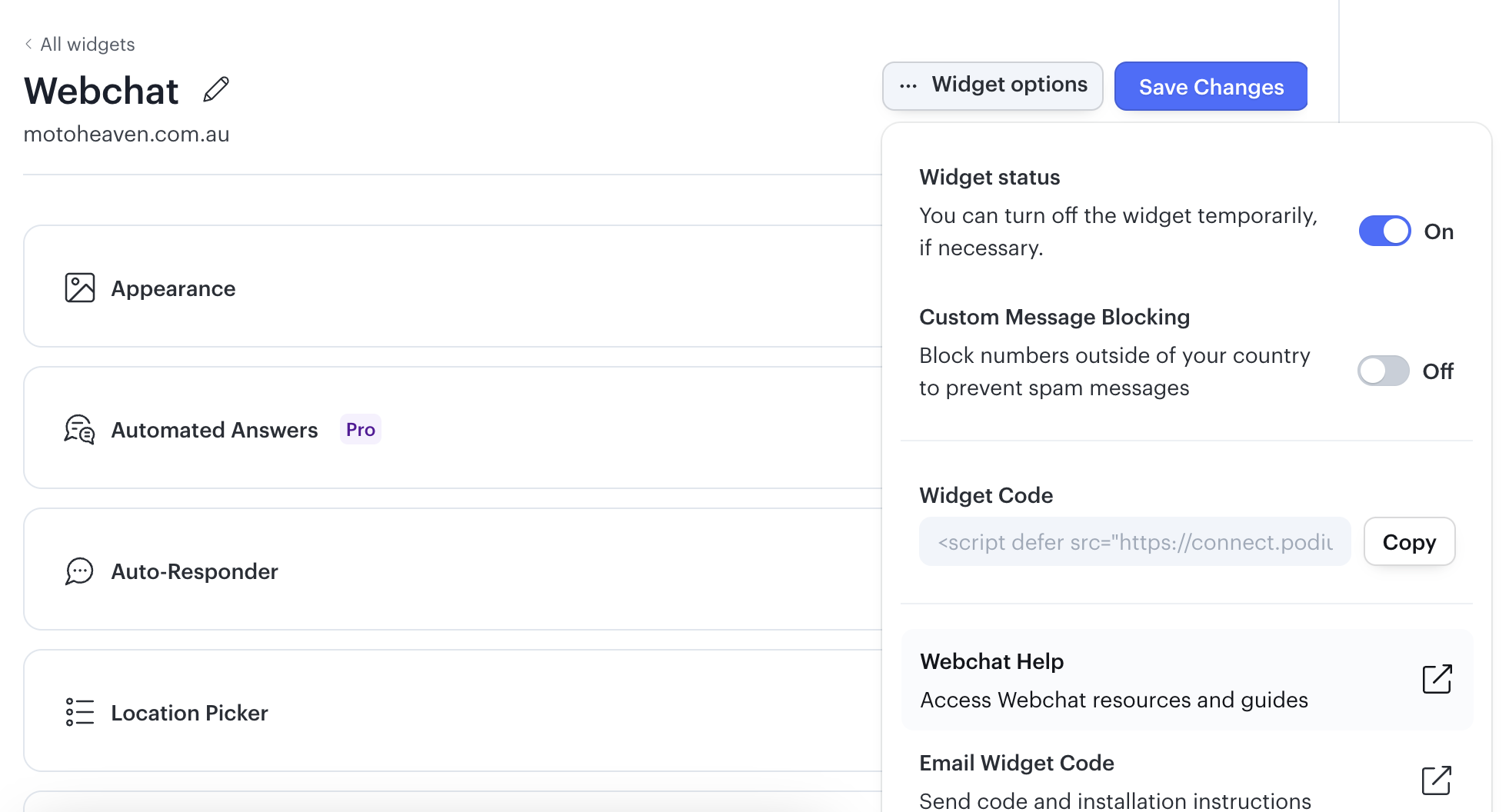Screen dimensions: 1509x812
Task: Enable Custom Message Blocking
Action: tap(1382, 371)
